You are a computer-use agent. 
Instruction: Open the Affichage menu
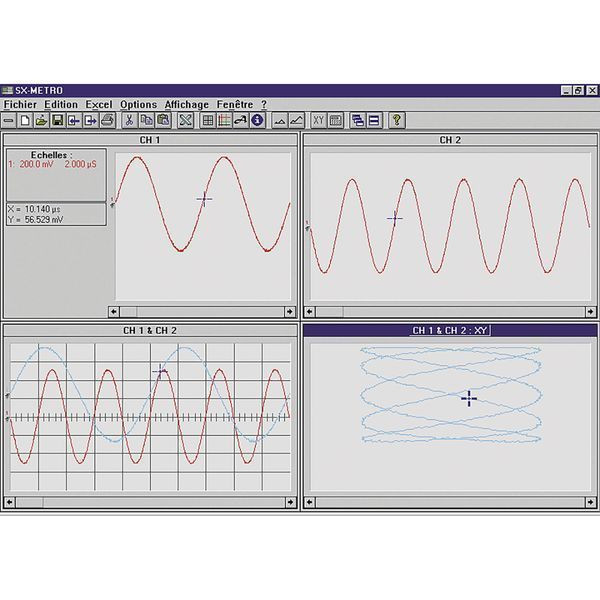click(187, 104)
